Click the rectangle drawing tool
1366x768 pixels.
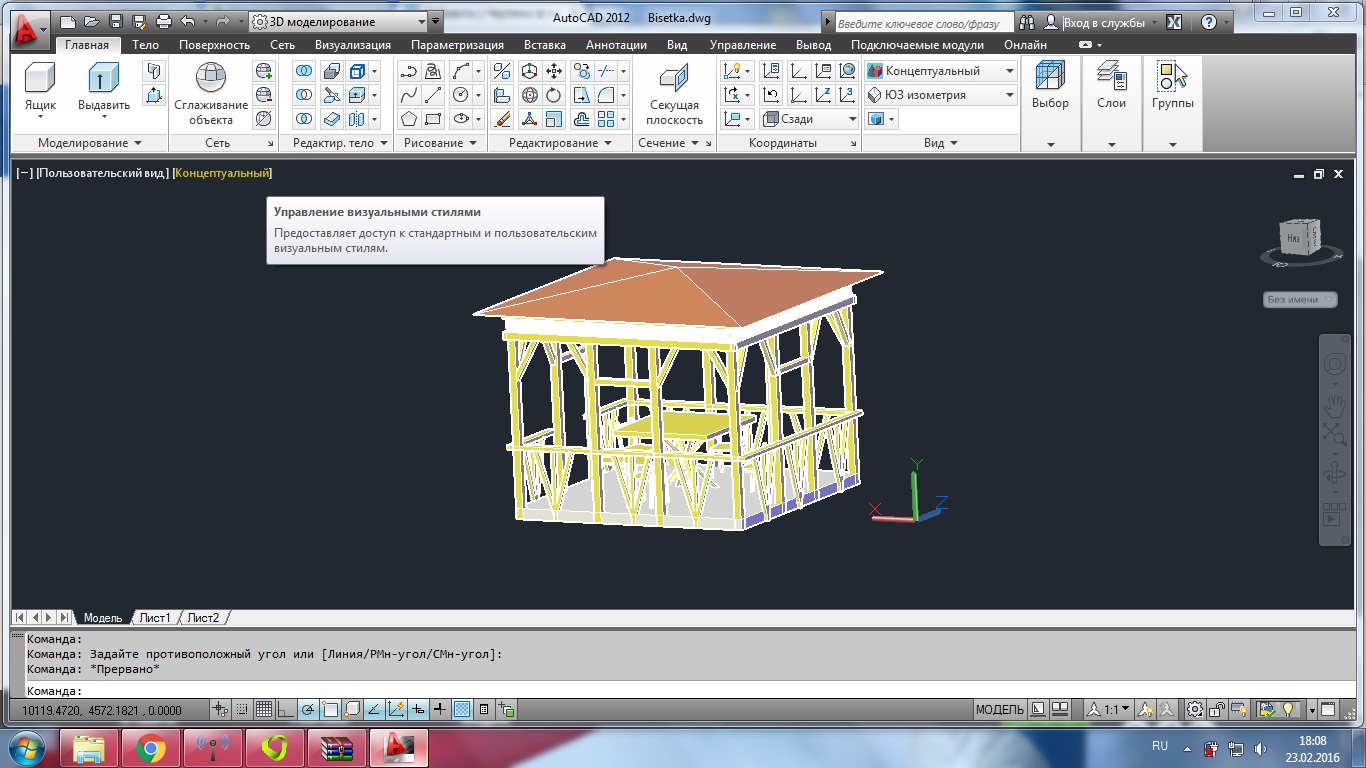433,119
